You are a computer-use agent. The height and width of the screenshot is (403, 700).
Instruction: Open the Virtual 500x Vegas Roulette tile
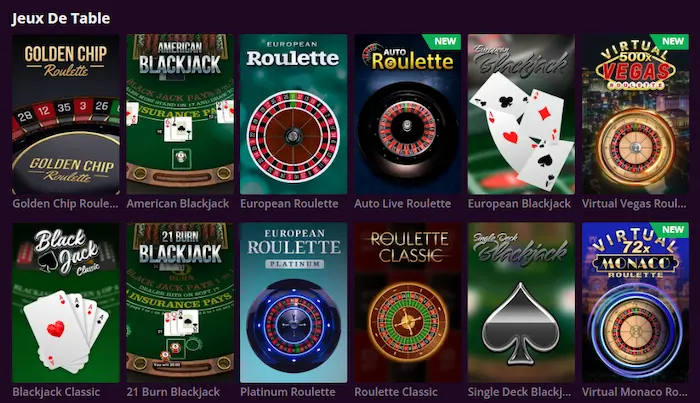635,114
